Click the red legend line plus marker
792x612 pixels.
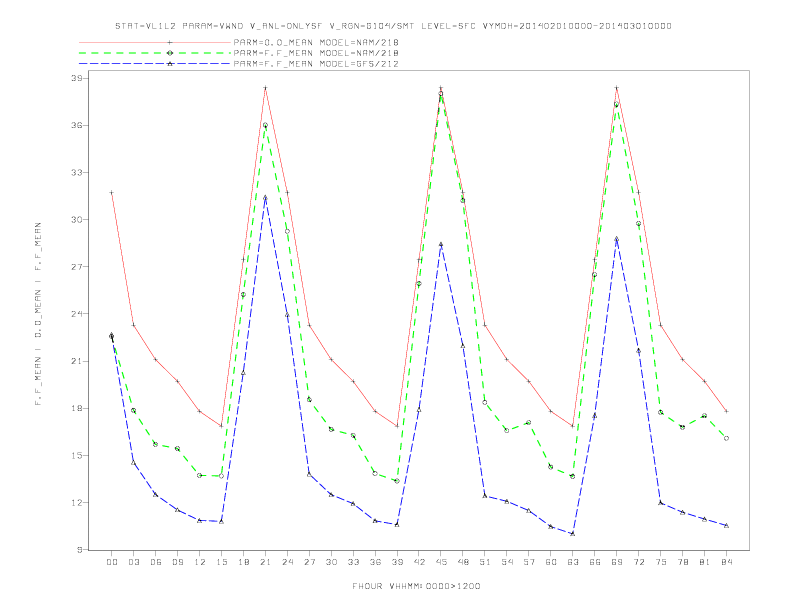pos(170,42)
